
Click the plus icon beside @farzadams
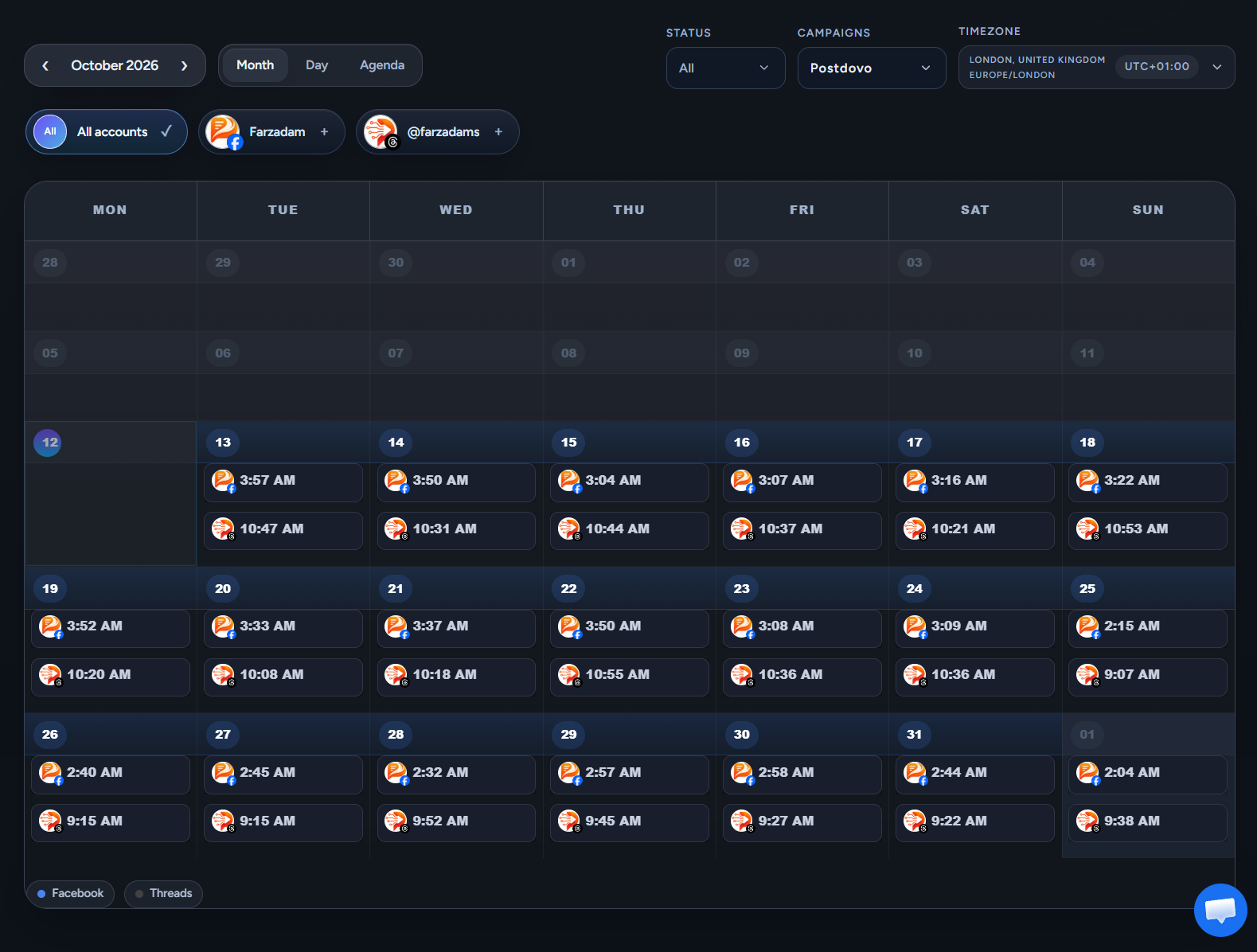498,132
